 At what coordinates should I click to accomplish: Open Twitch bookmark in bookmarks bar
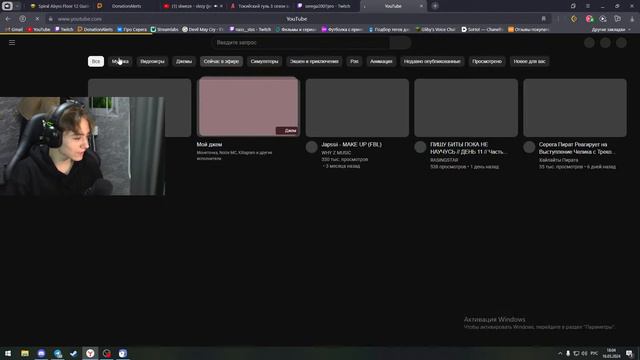point(64,29)
